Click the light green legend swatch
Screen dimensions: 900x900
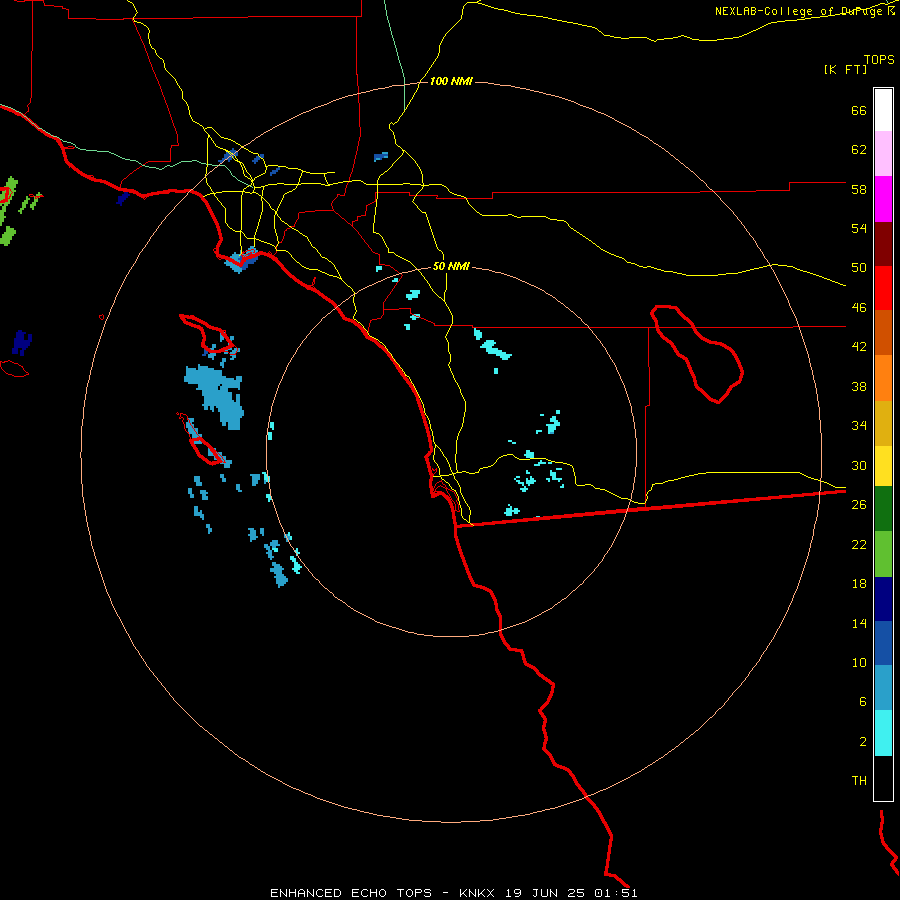click(x=883, y=554)
